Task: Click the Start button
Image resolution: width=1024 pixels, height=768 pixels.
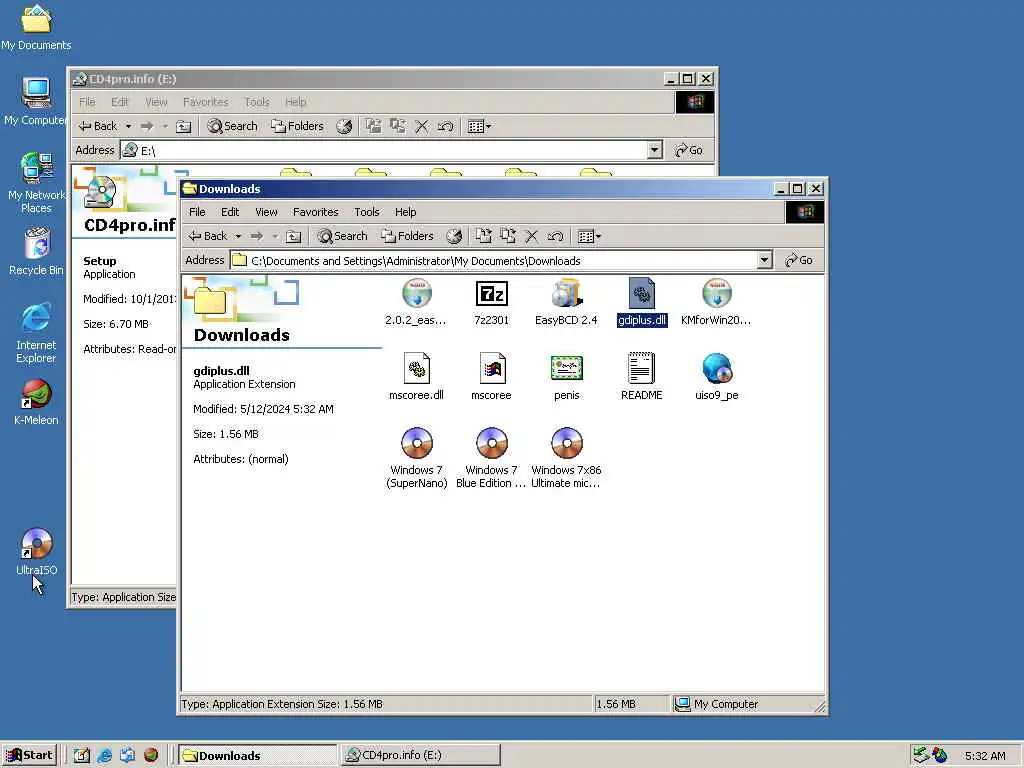Action: 30,756
